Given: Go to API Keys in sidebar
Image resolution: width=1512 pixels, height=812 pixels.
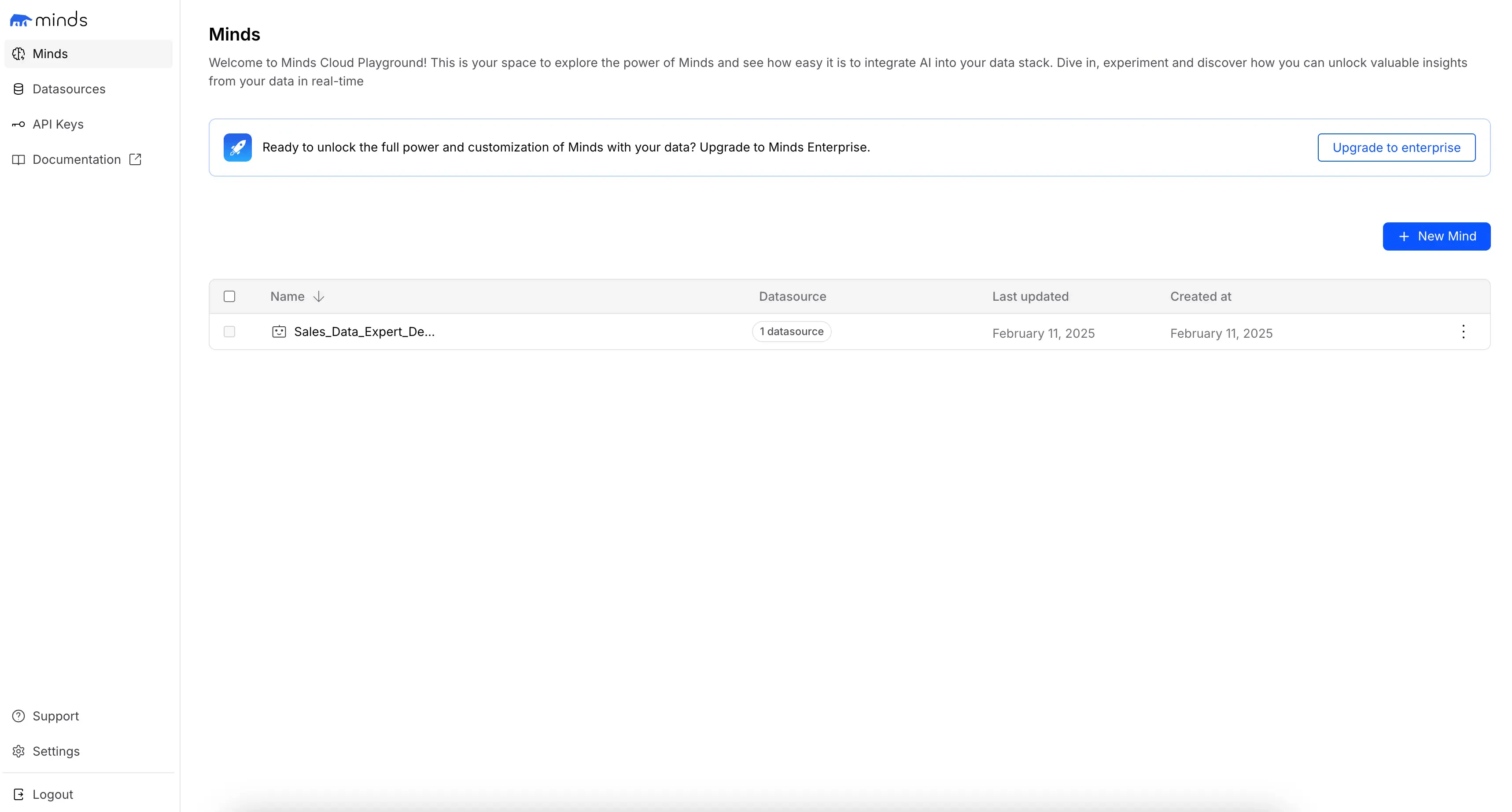Looking at the screenshot, I should [58, 125].
